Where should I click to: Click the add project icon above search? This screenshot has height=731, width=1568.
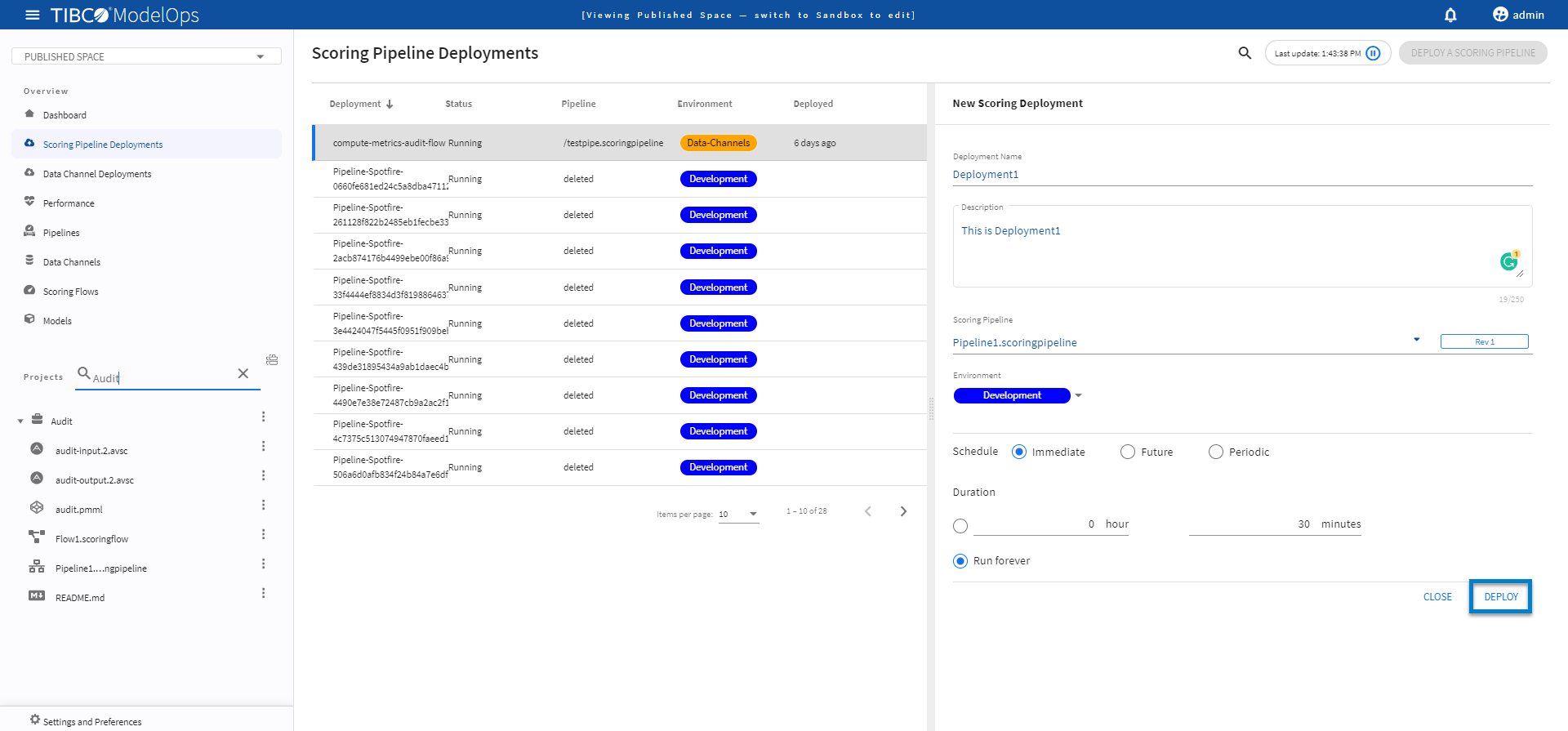click(272, 359)
